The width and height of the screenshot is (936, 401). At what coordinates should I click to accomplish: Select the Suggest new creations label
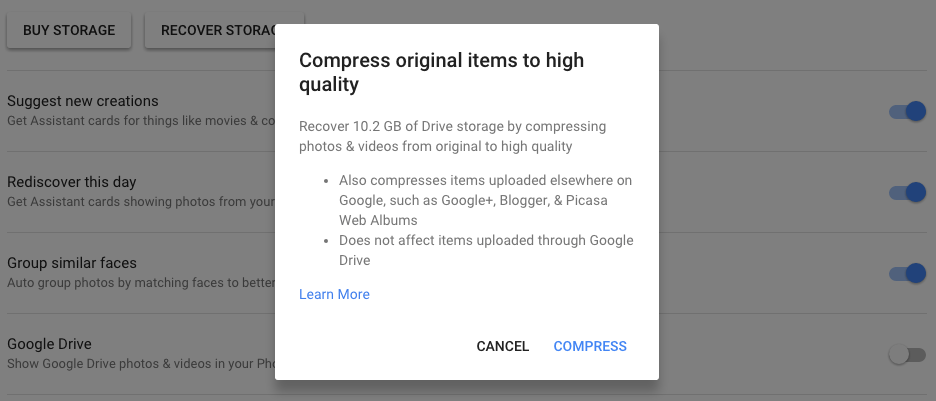click(x=83, y=101)
